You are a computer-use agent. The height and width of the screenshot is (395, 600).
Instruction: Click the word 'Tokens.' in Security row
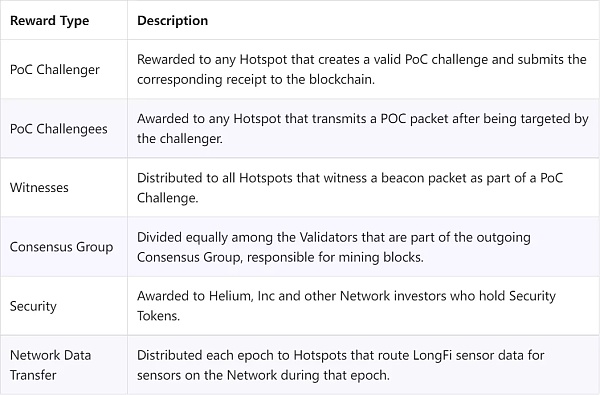tap(158, 316)
